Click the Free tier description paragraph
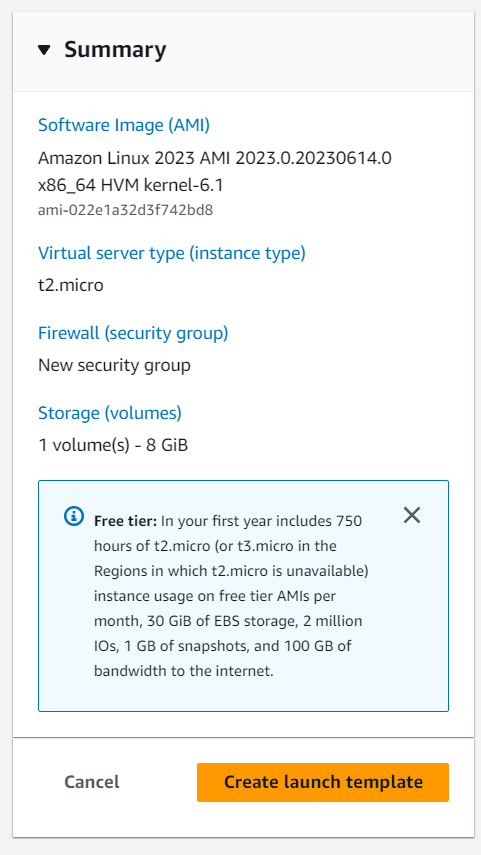 (x=231, y=596)
